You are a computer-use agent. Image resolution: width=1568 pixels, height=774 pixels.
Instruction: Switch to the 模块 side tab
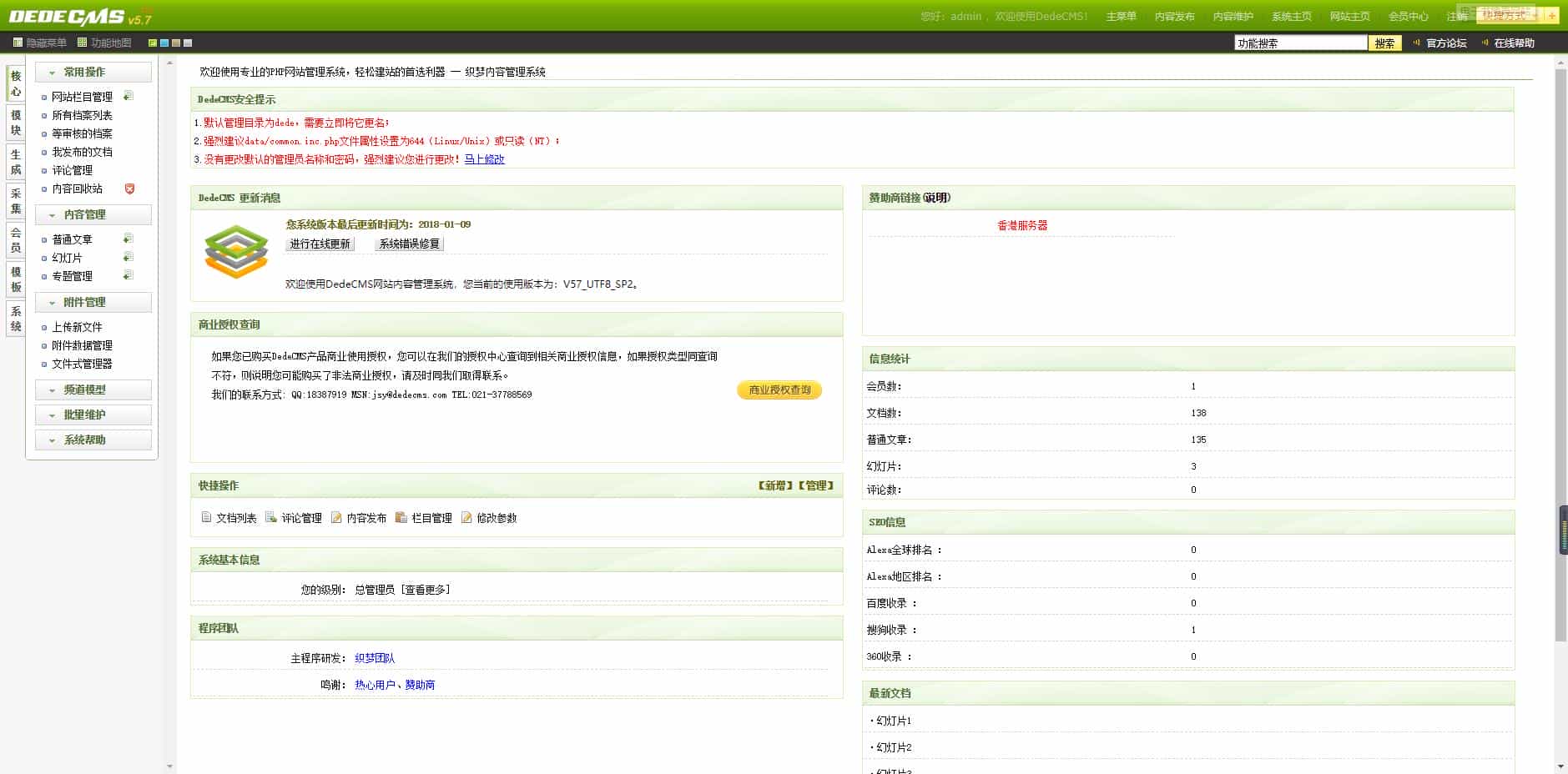16,123
